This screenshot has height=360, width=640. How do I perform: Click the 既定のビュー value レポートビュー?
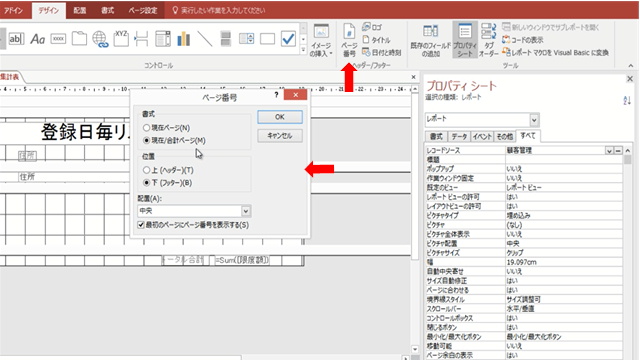coord(564,187)
